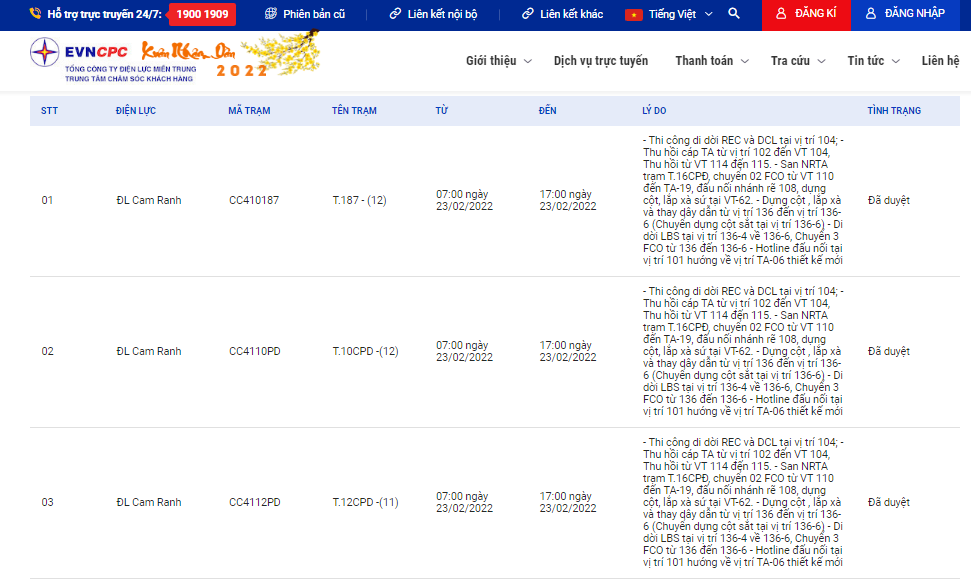Click the Vietnam flag icon
This screenshot has height=581, width=971.
(x=633, y=14)
